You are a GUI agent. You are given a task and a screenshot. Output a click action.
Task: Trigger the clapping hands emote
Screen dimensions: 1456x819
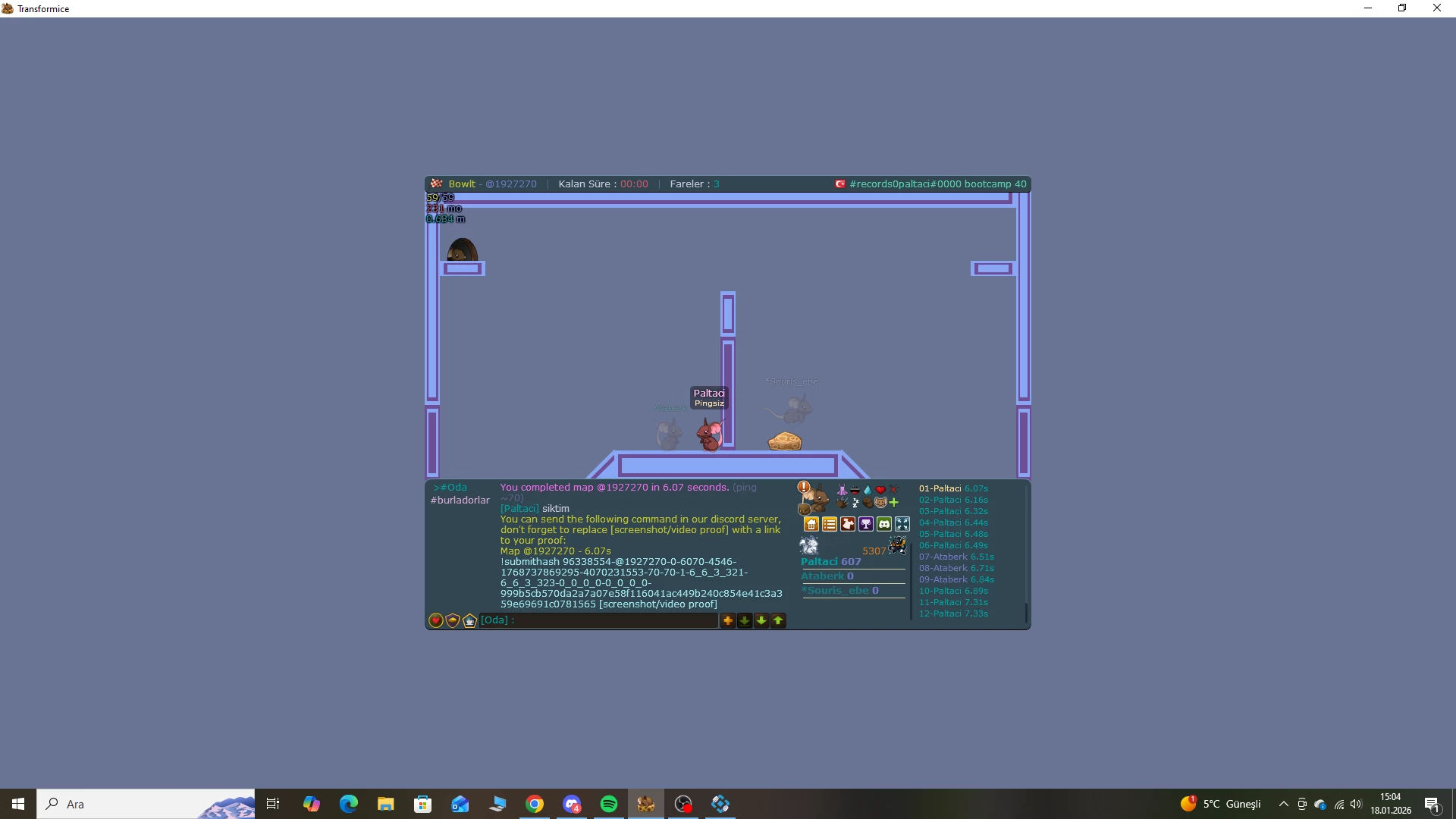pyautogui.click(x=842, y=502)
